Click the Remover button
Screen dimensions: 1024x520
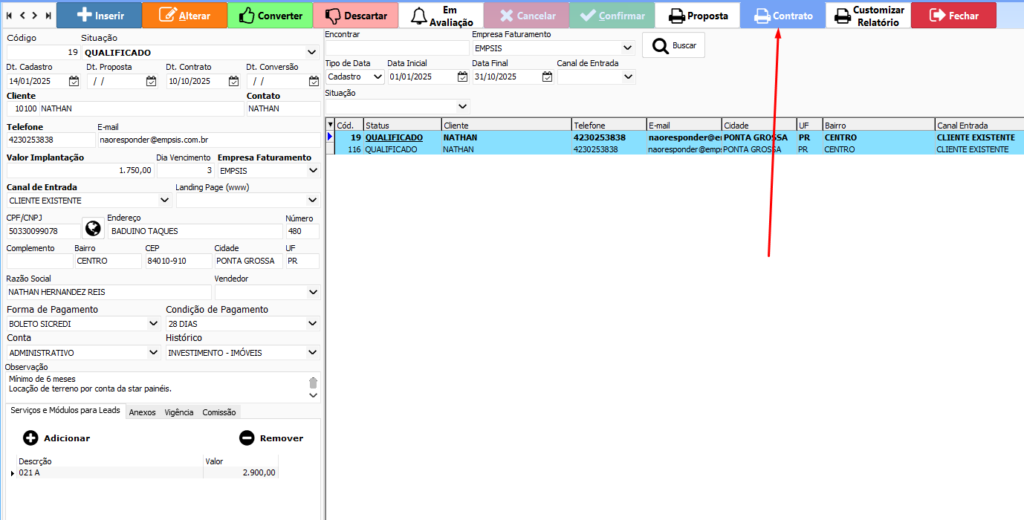(271, 438)
